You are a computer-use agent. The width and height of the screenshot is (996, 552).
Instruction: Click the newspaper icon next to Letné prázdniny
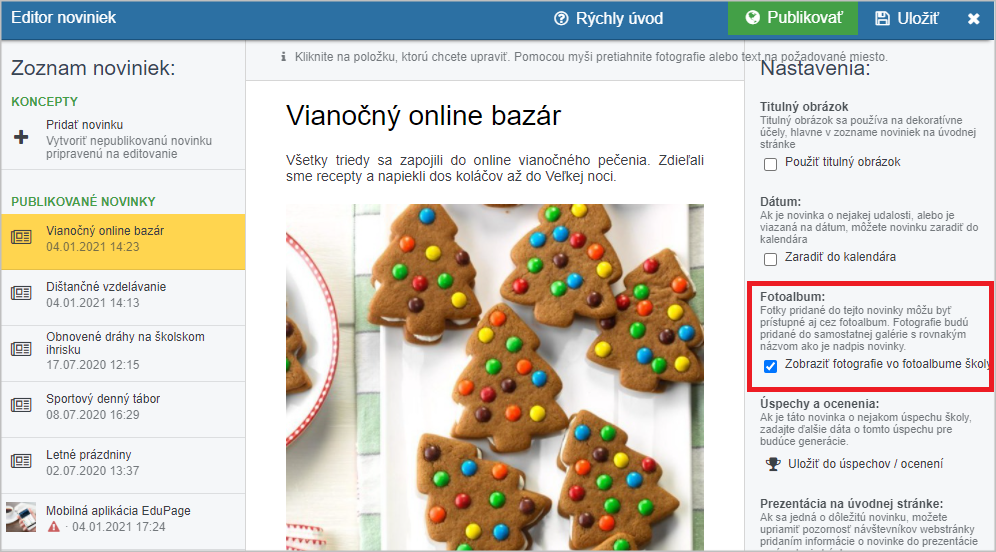pyautogui.click(x=21, y=461)
